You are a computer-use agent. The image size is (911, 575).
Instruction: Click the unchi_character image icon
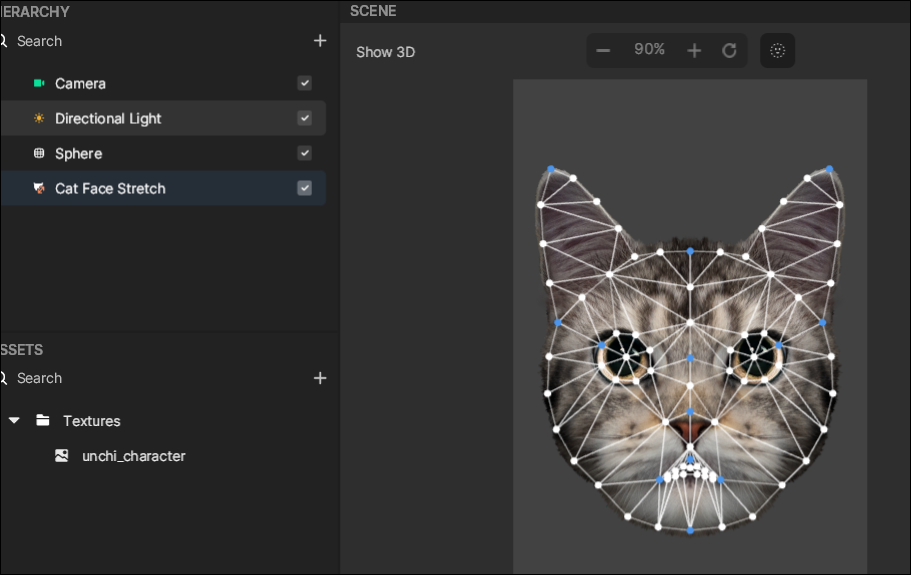click(x=62, y=455)
